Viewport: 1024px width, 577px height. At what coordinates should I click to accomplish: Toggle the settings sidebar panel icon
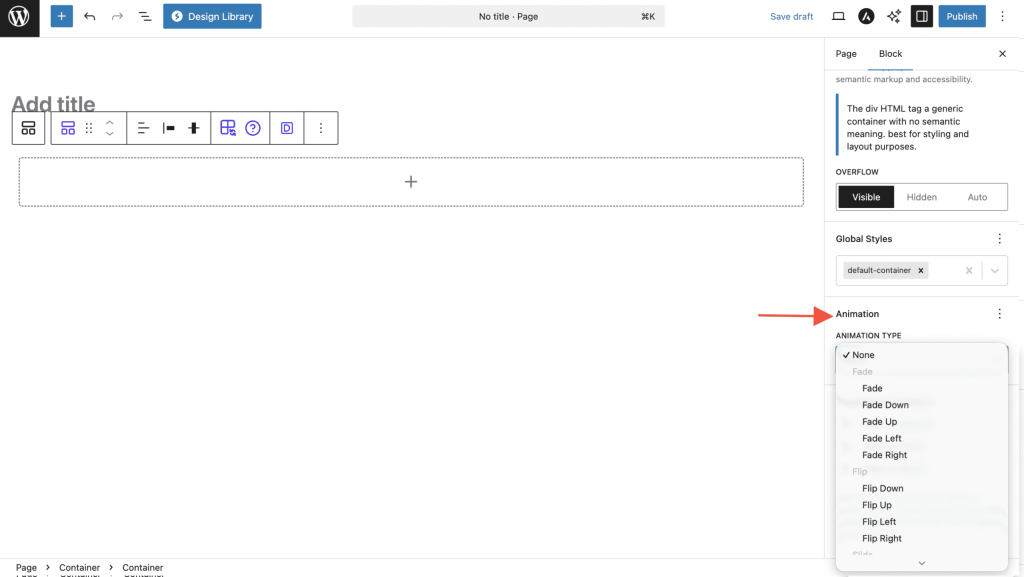click(922, 16)
